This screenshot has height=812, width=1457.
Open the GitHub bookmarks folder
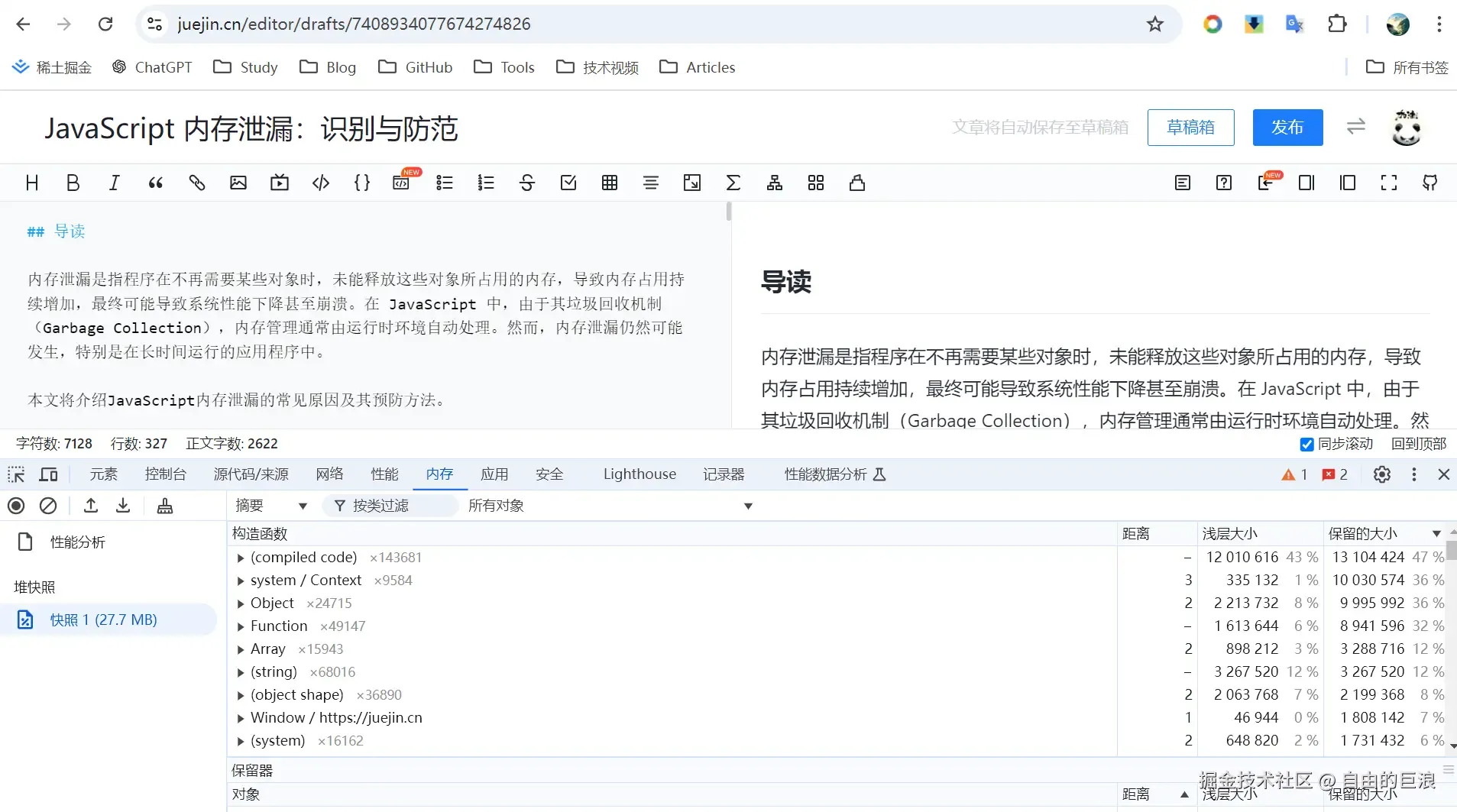point(416,67)
